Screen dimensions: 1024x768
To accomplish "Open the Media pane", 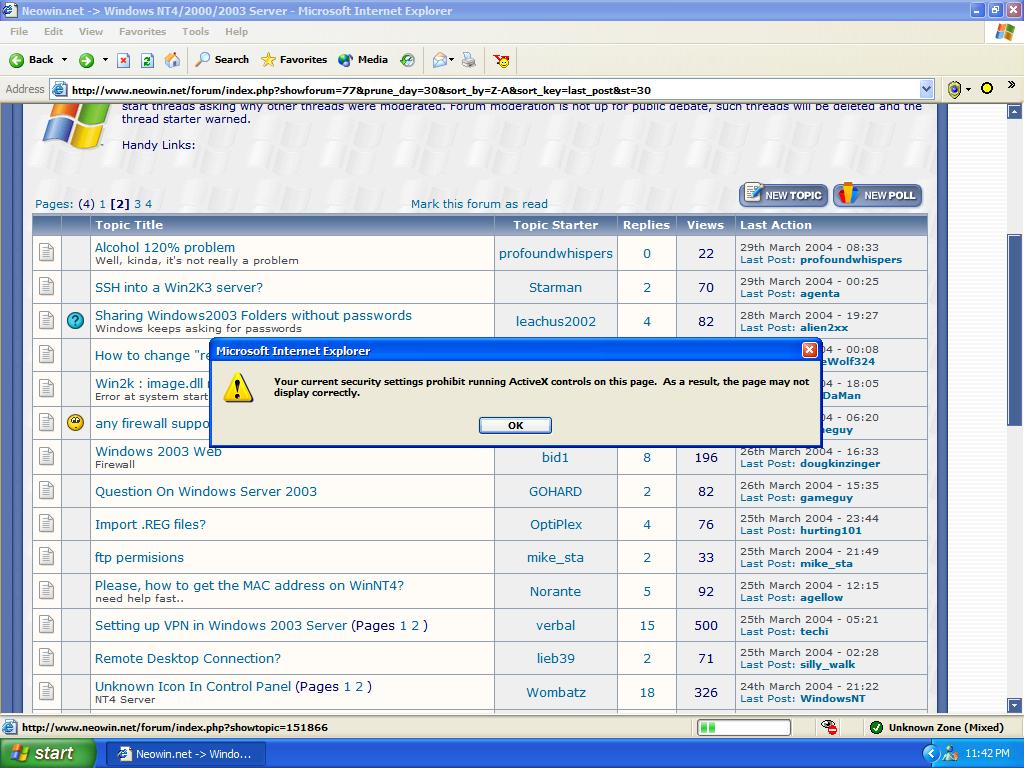I will tap(363, 60).
